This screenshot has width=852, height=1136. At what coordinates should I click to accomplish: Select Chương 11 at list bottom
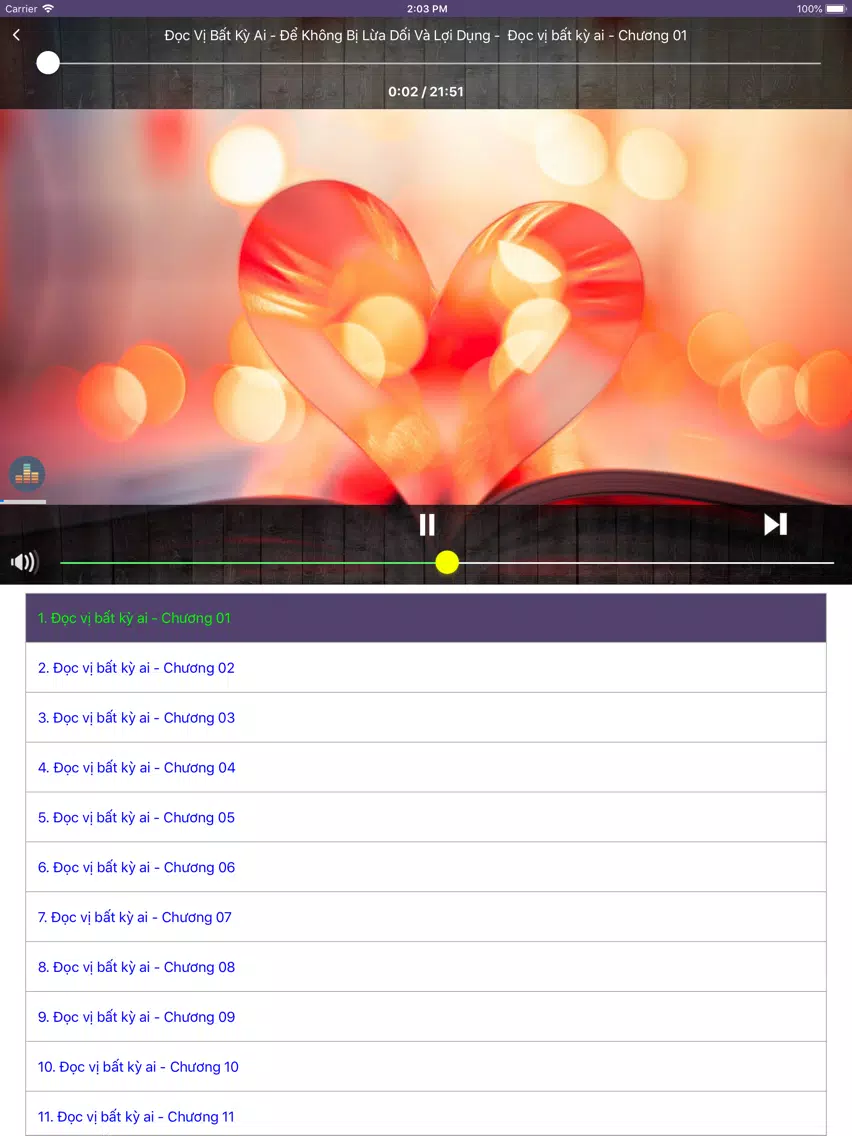tap(426, 1114)
